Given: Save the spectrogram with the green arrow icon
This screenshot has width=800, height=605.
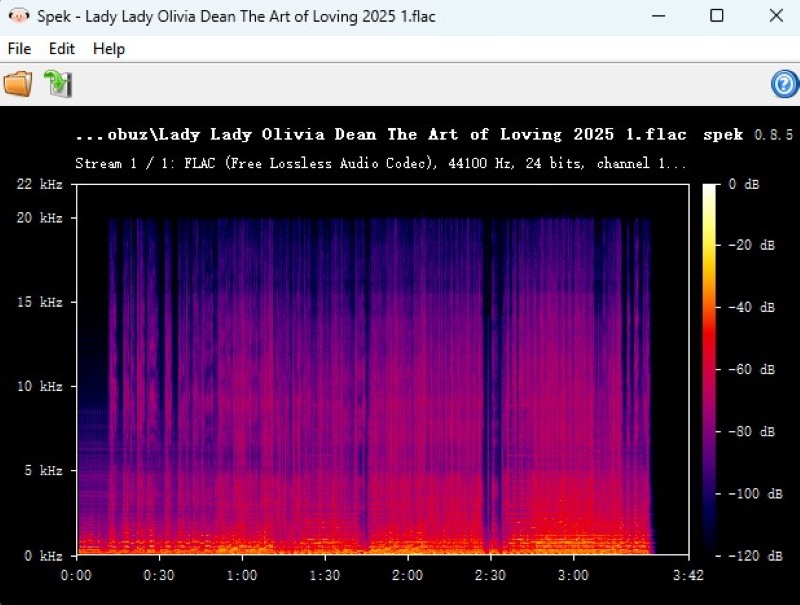Looking at the screenshot, I should (x=58, y=84).
